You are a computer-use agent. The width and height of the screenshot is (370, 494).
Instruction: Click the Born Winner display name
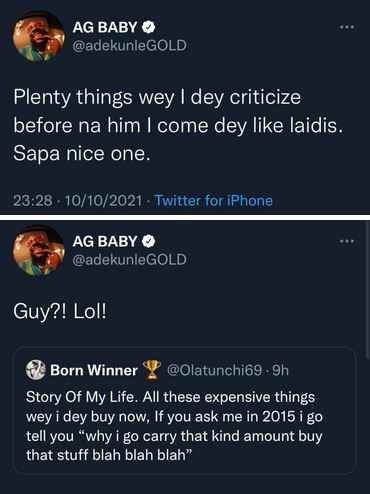click(94, 370)
